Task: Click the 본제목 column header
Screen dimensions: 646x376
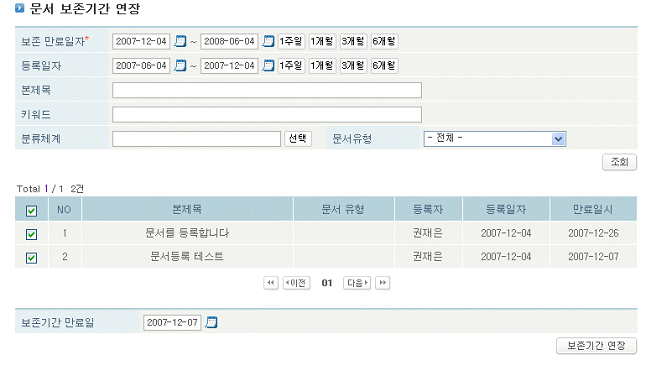Action: [x=187, y=210]
